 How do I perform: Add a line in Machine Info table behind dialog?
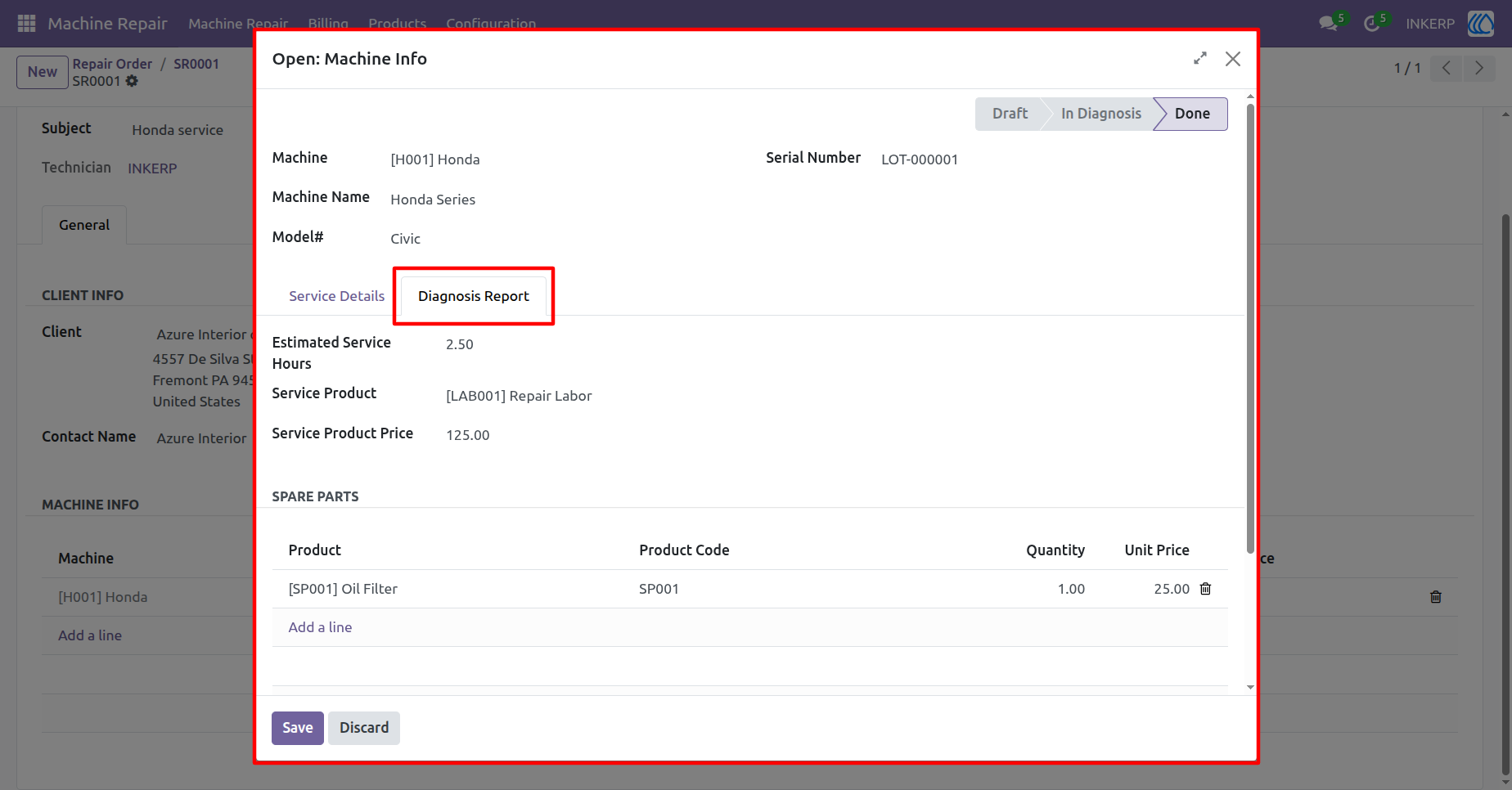pyautogui.click(x=90, y=635)
